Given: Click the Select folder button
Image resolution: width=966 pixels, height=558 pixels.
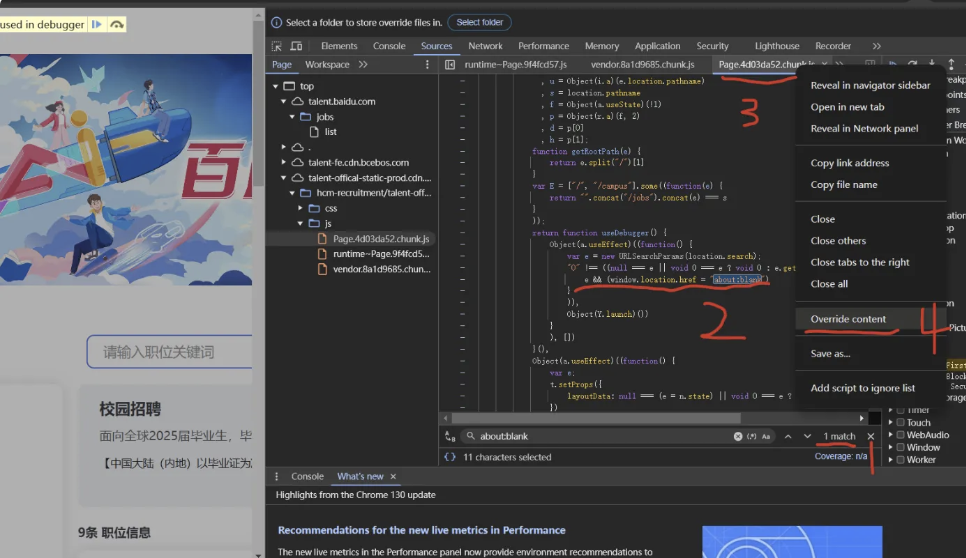Looking at the screenshot, I should 480,22.
